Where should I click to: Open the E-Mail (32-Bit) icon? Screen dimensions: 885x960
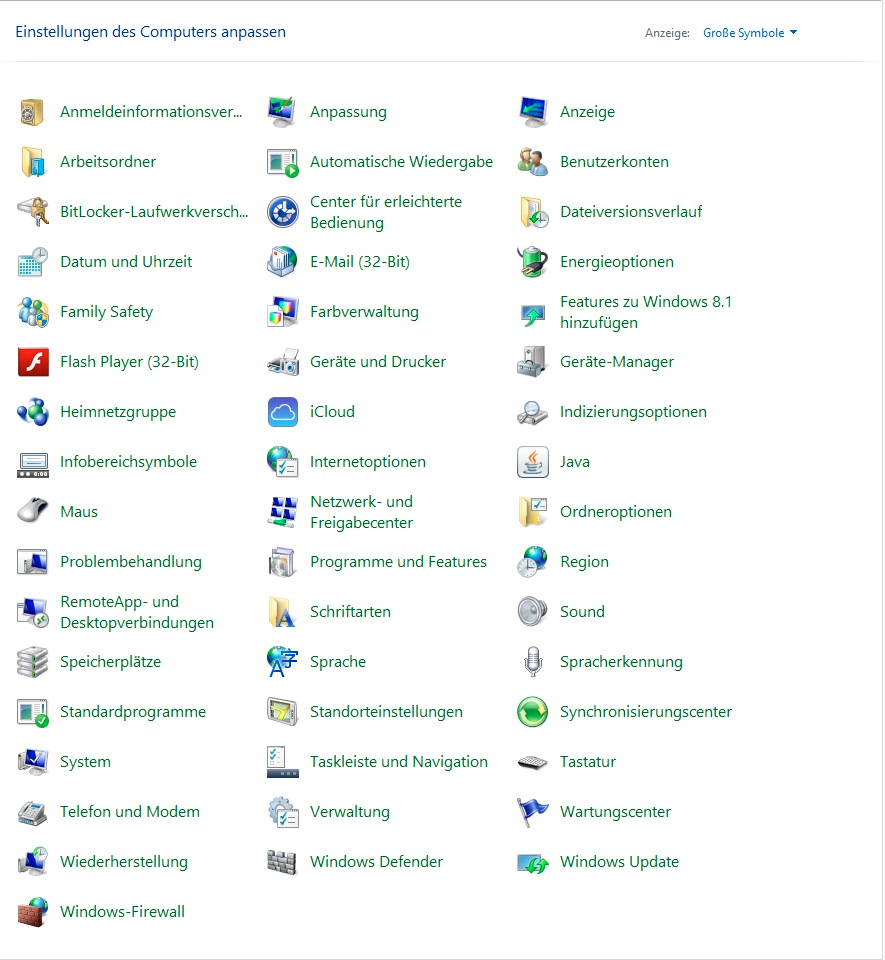pyautogui.click(x=282, y=262)
